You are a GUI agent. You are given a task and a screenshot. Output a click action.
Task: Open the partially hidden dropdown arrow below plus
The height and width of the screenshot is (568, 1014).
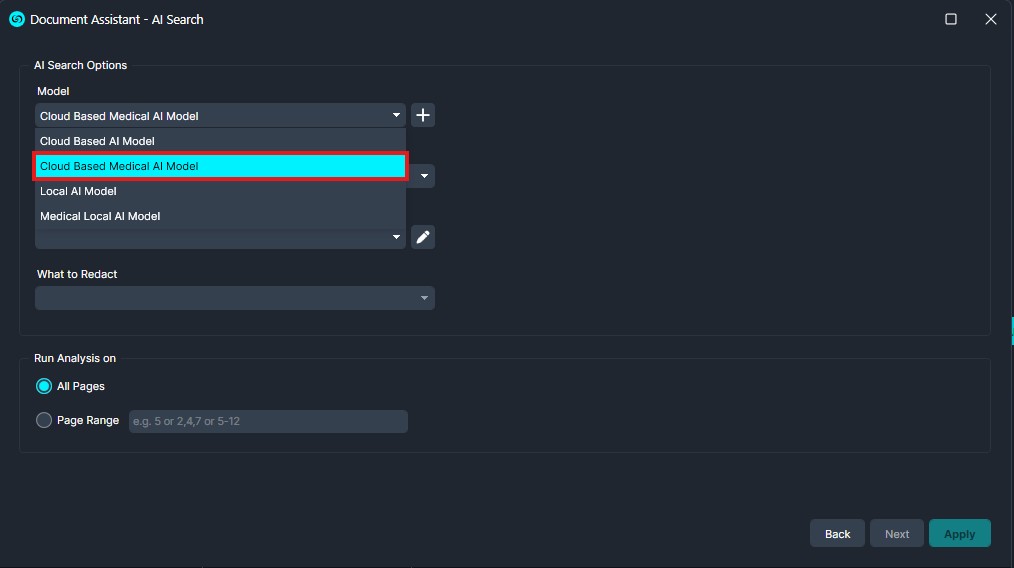coord(424,176)
